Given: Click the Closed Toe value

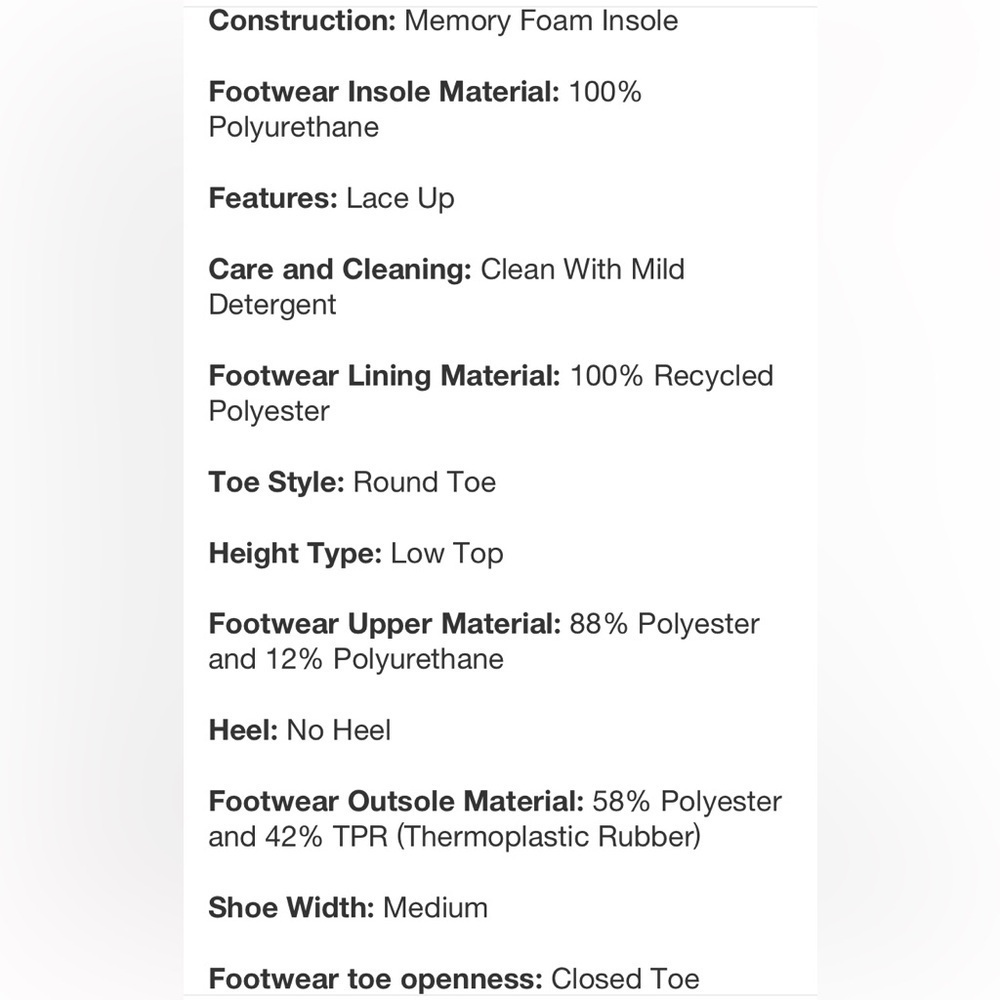Looking at the screenshot, I should click(x=625, y=978).
